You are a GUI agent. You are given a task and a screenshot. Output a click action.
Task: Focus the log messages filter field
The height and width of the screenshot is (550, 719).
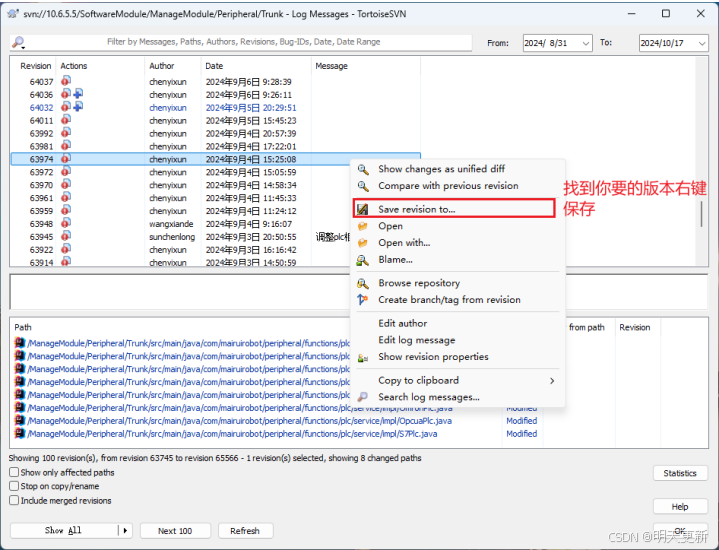pos(243,42)
